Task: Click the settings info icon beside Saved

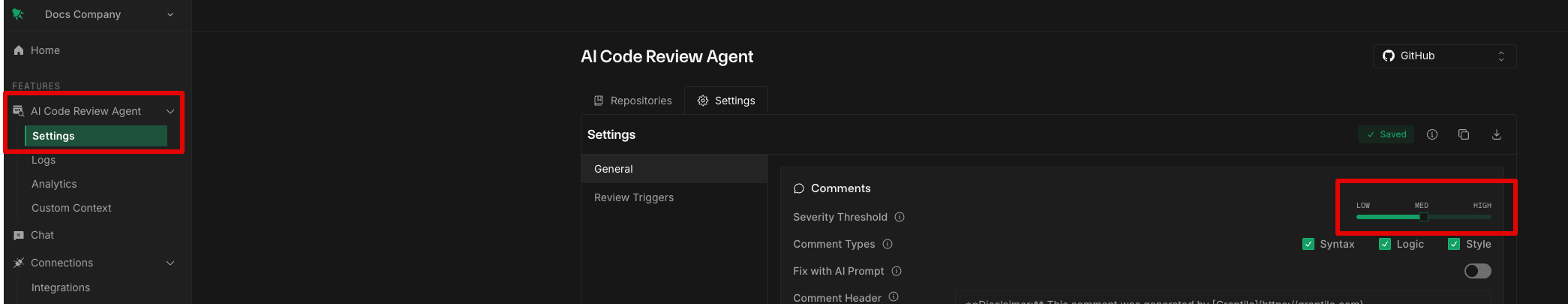Action: (x=1432, y=134)
